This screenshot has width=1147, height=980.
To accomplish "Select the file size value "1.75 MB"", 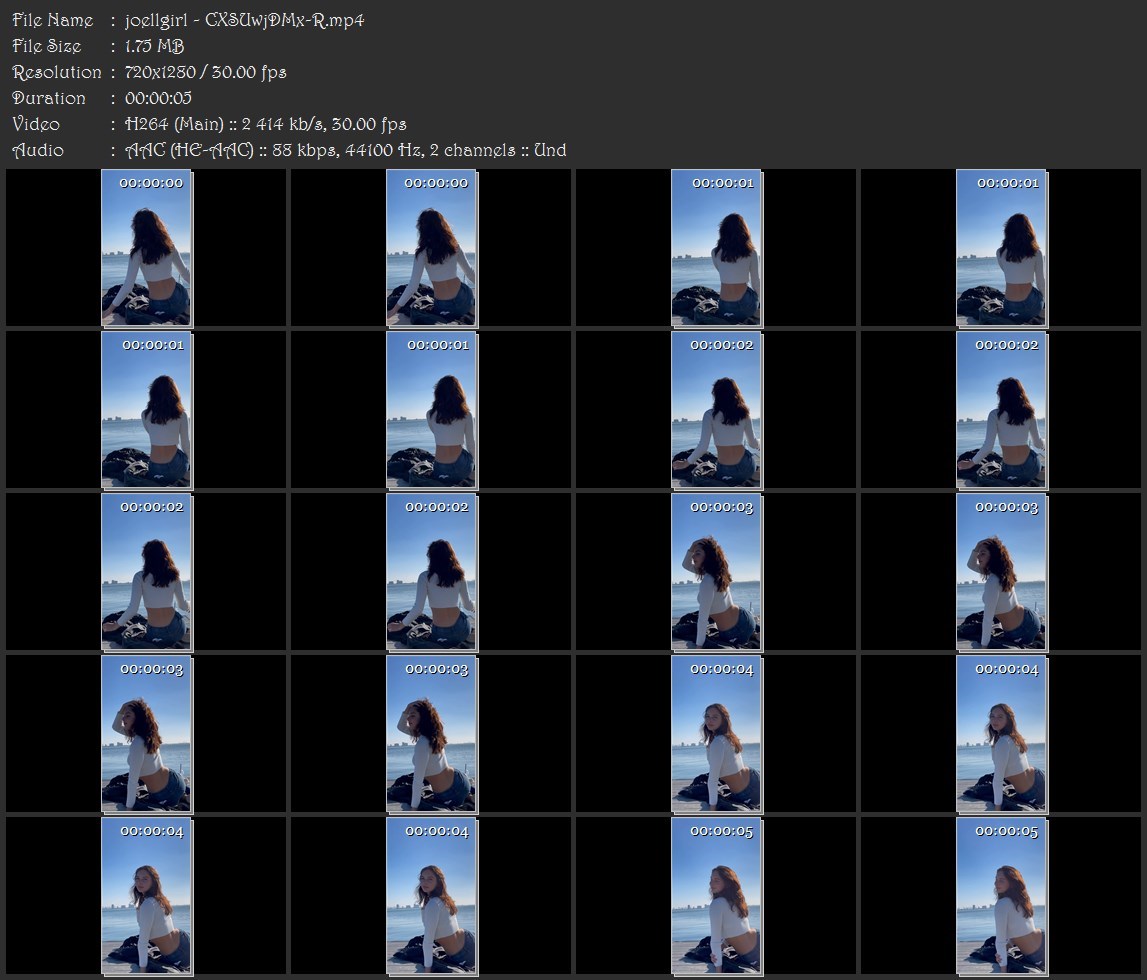I will (154, 46).
